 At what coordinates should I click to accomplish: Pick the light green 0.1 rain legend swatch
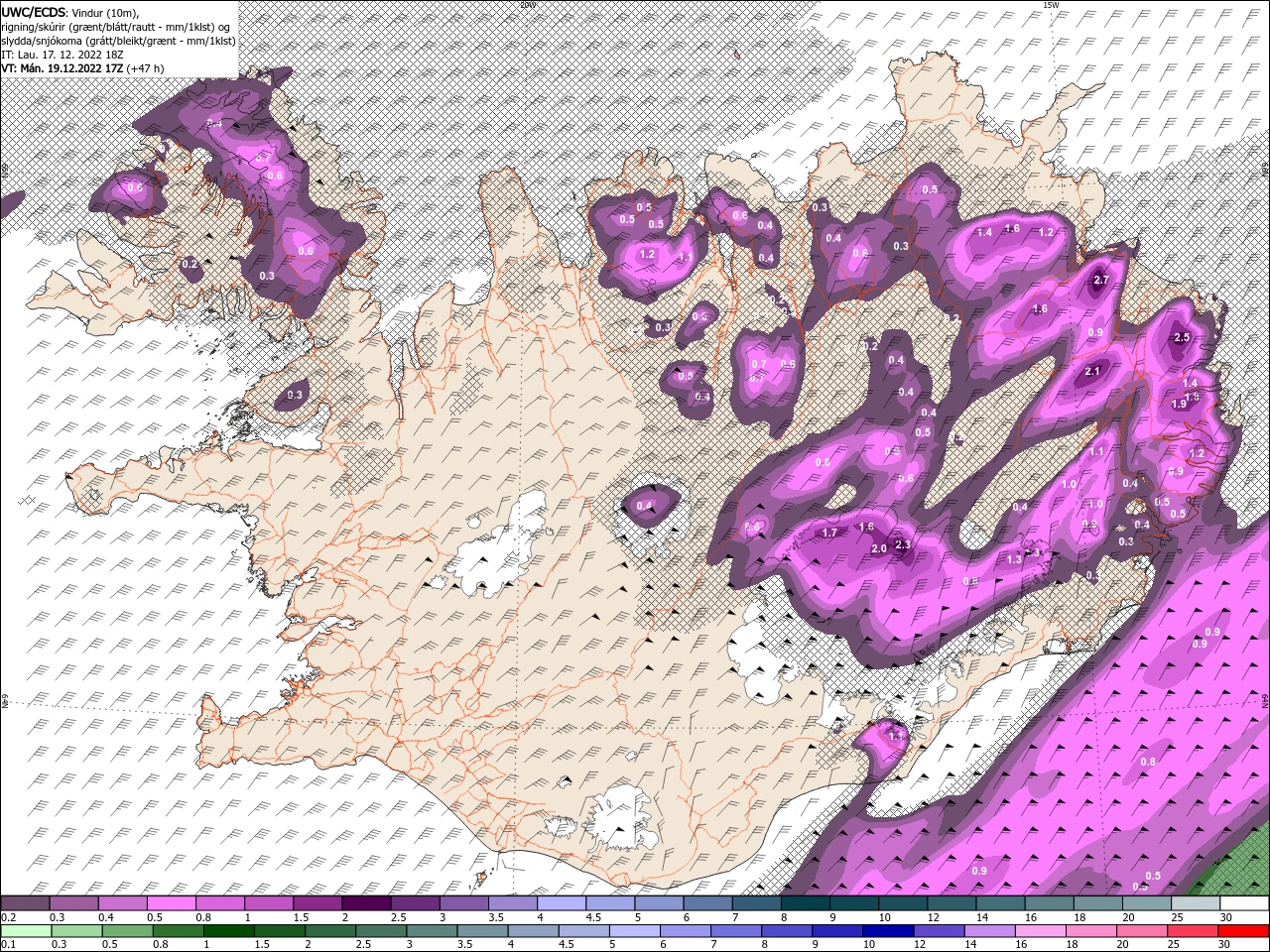point(26,931)
